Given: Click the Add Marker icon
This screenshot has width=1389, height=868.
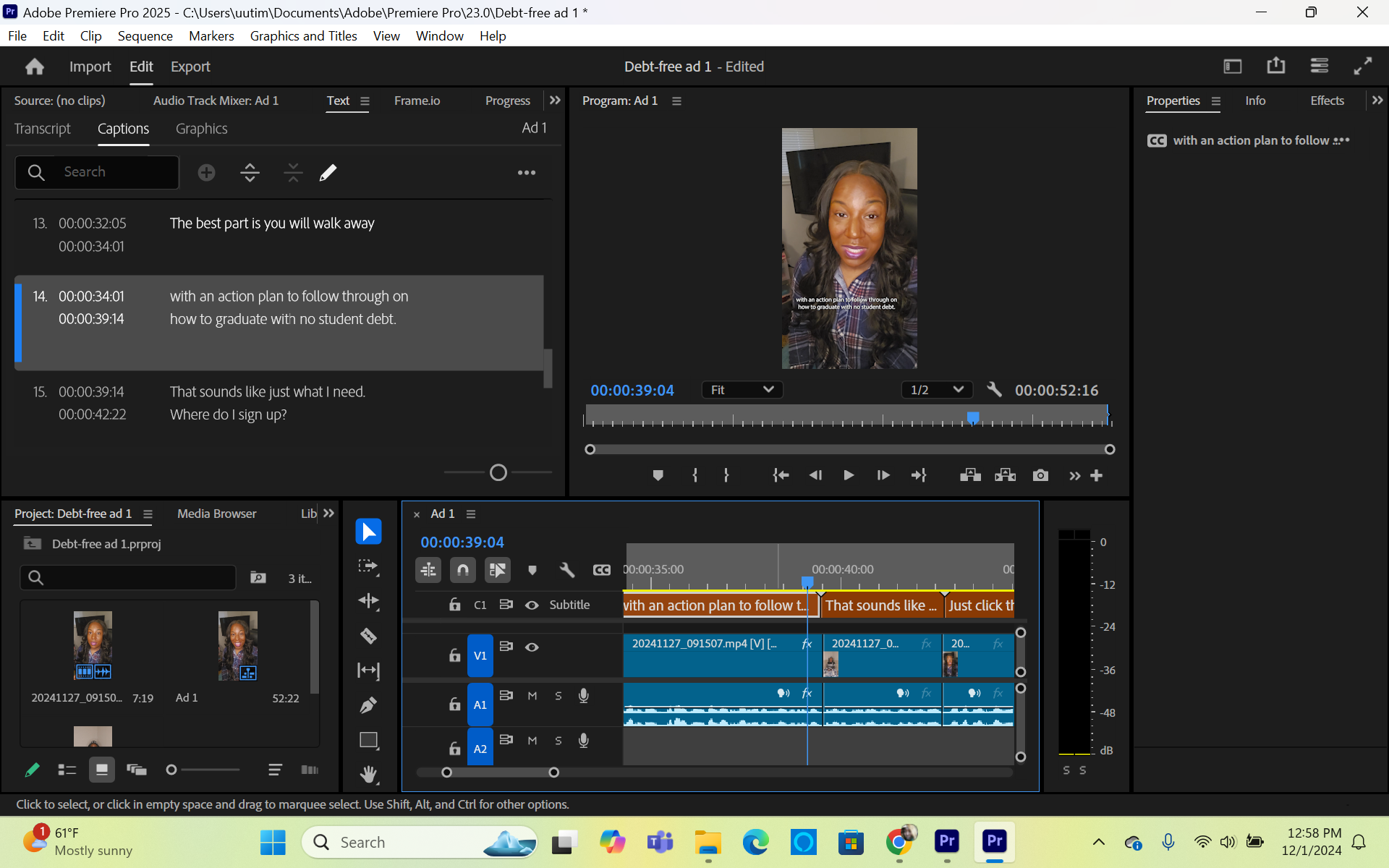Looking at the screenshot, I should point(657,475).
